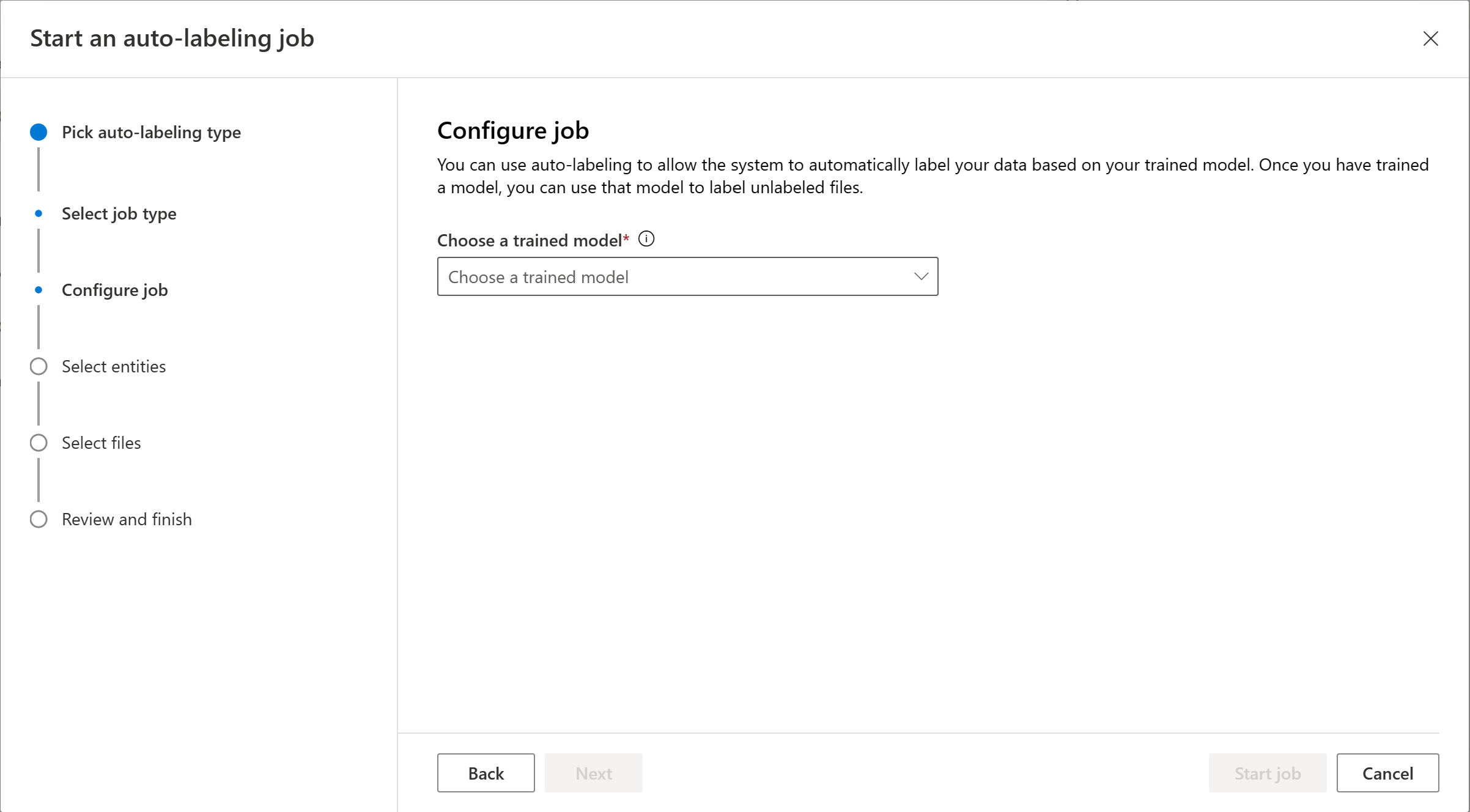Click the Next button

click(593, 773)
